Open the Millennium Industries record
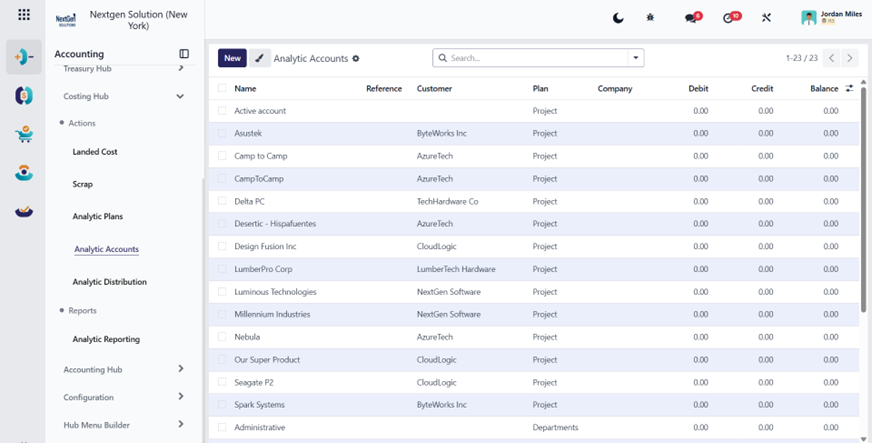This screenshot has height=443, width=872. (x=272, y=314)
